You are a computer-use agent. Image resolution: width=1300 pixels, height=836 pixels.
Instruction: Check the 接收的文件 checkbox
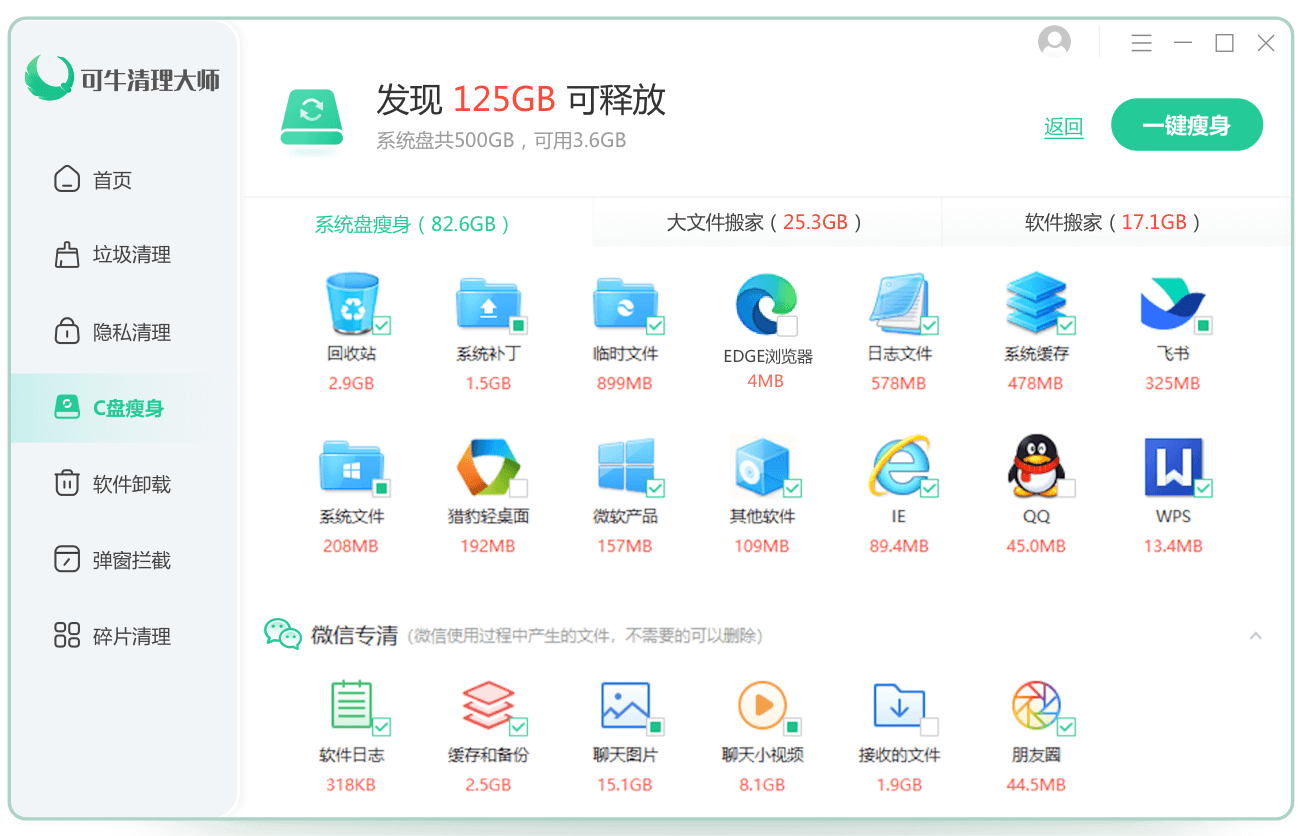[929, 727]
